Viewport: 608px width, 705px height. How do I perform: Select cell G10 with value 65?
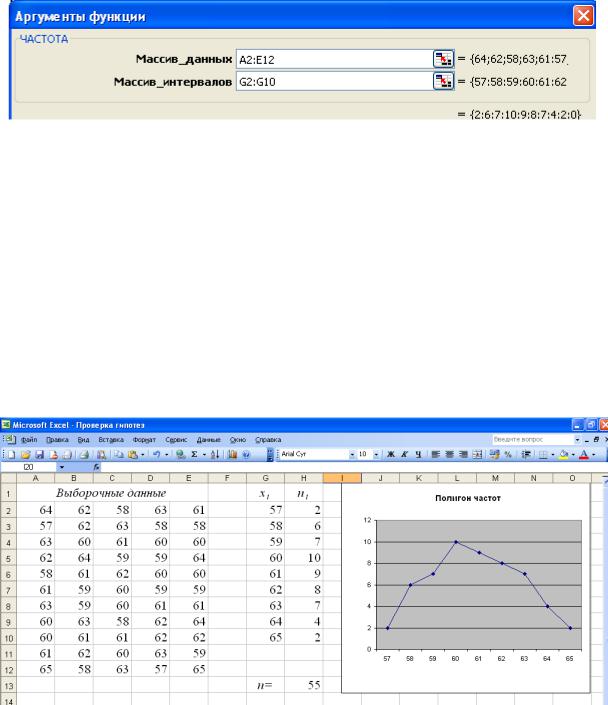[x=265, y=637]
